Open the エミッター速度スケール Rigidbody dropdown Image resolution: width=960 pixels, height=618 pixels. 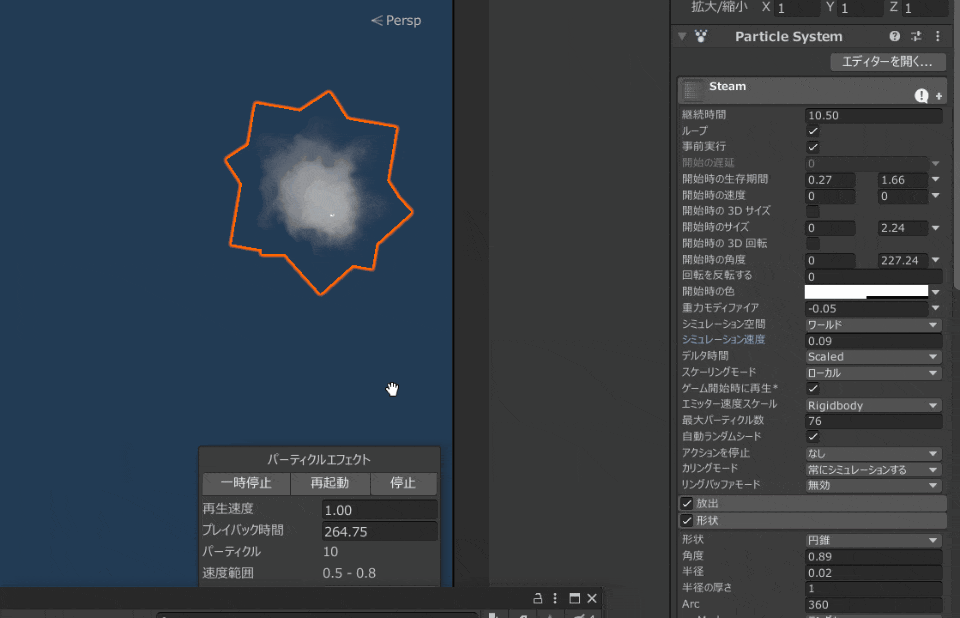coord(873,405)
